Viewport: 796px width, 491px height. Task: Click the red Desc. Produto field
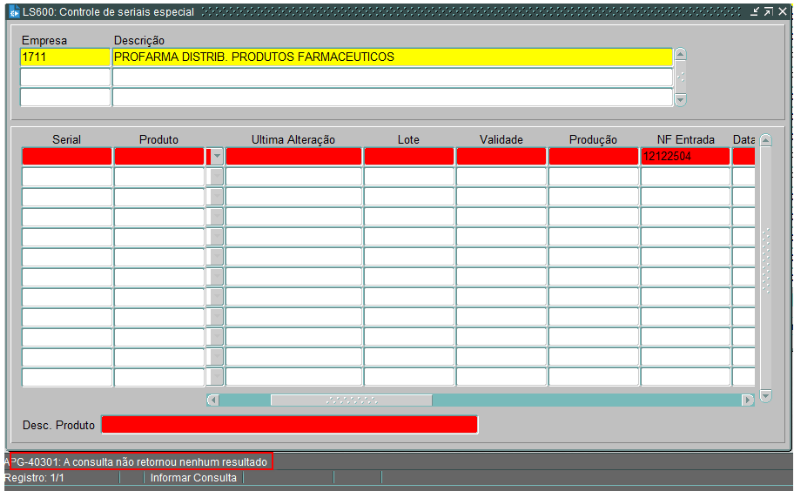point(289,424)
